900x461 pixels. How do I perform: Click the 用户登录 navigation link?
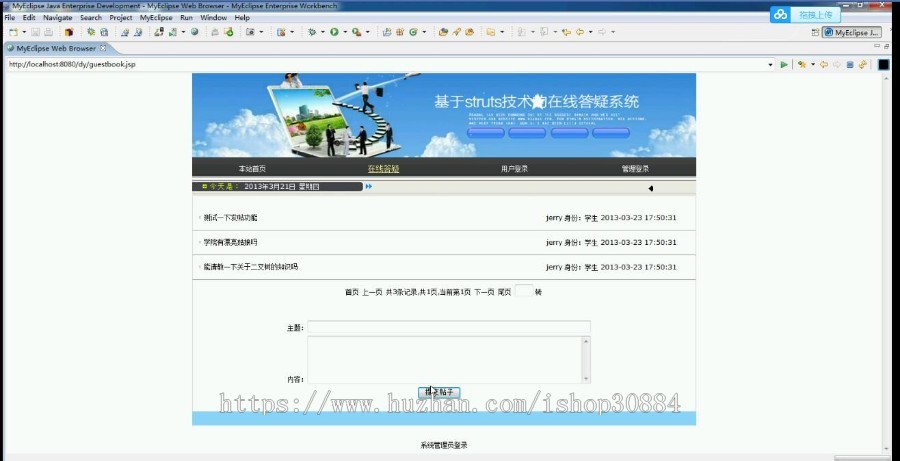[514, 169]
